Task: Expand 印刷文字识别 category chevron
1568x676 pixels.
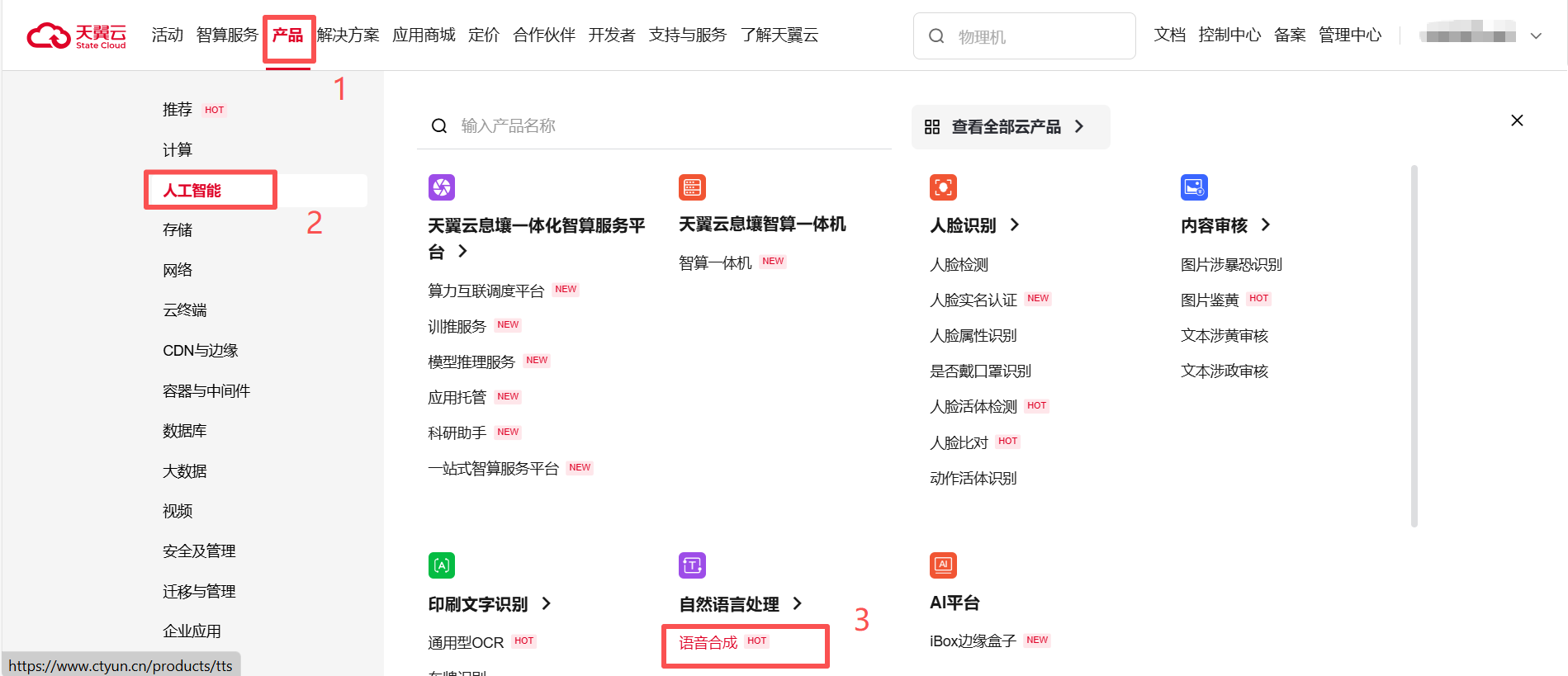Action: pyautogui.click(x=547, y=603)
